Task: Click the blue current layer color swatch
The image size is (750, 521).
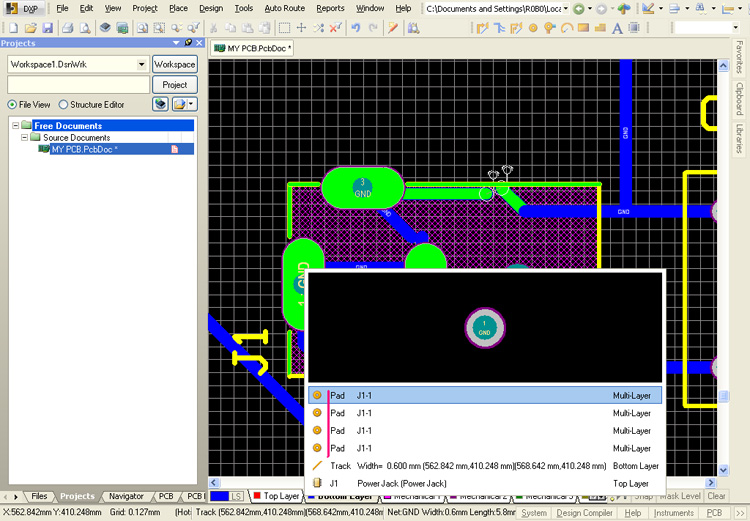Action: (x=220, y=496)
